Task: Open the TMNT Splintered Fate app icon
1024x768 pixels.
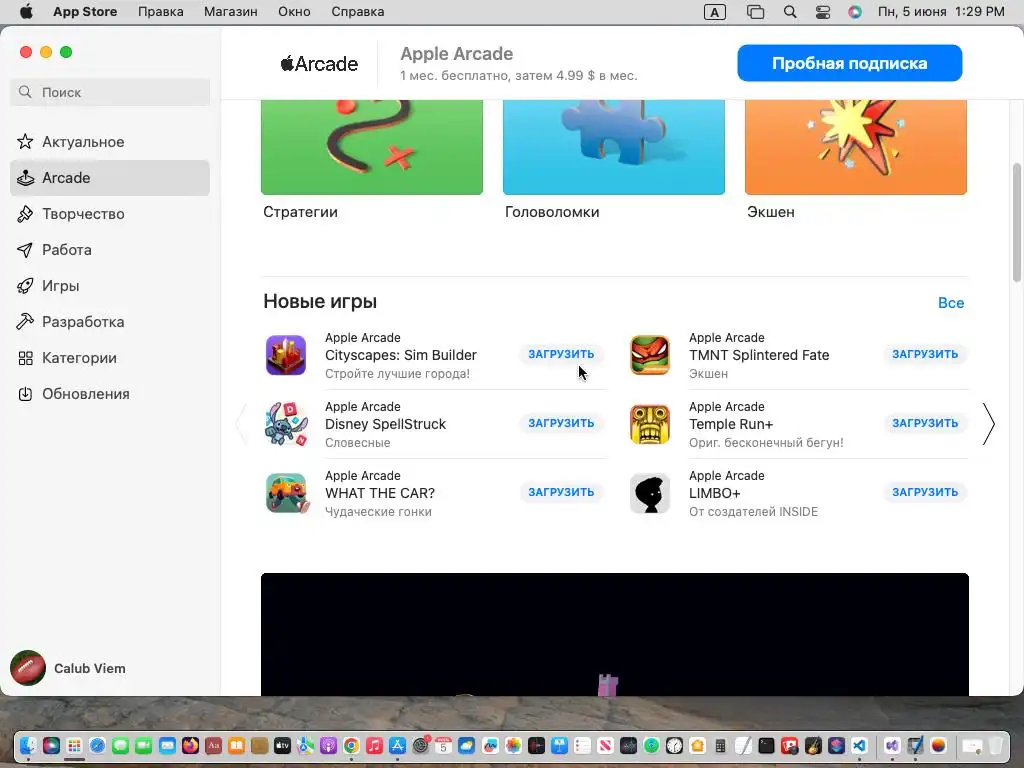Action: 650,355
